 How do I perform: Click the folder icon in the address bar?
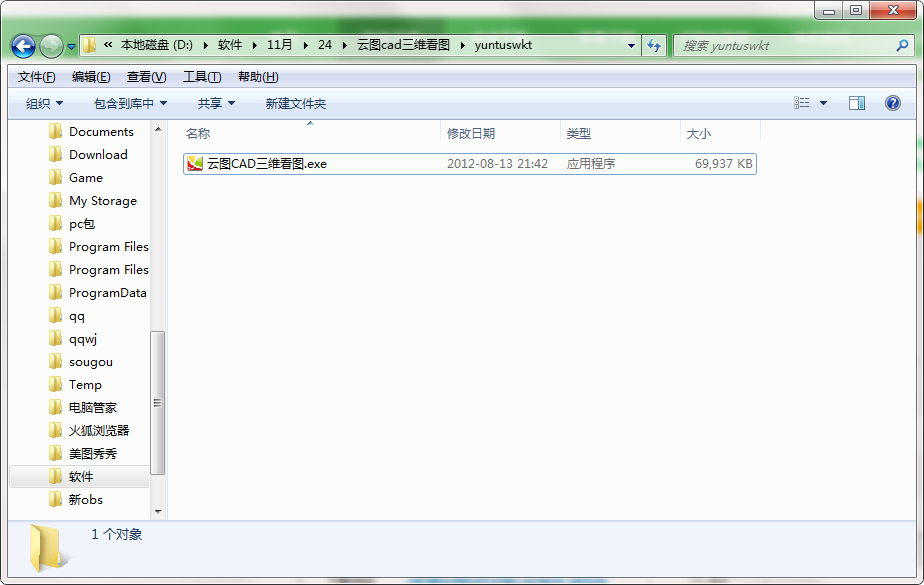[x=88, y=46]
